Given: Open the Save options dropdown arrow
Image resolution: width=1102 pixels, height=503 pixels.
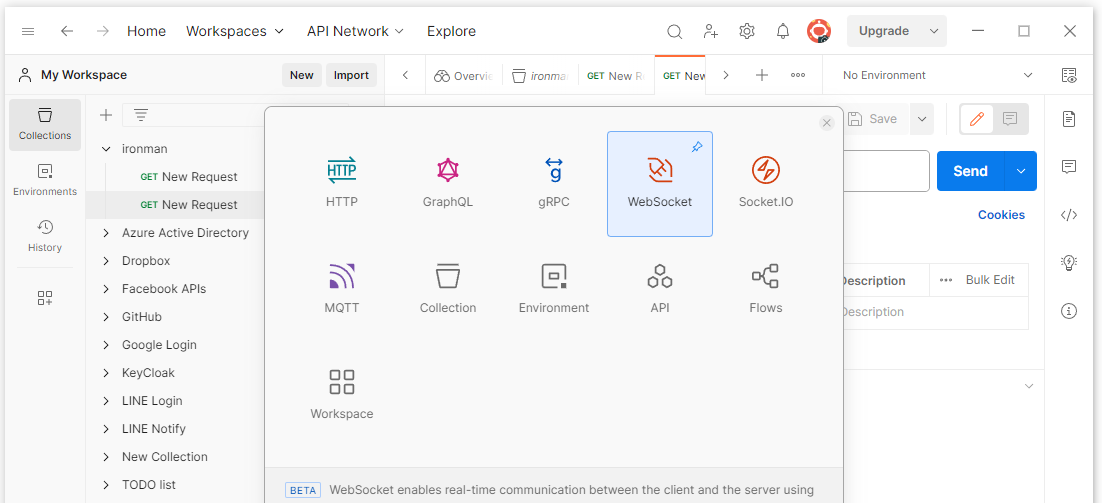Looking at the screenshot, I should coord(921,119).
